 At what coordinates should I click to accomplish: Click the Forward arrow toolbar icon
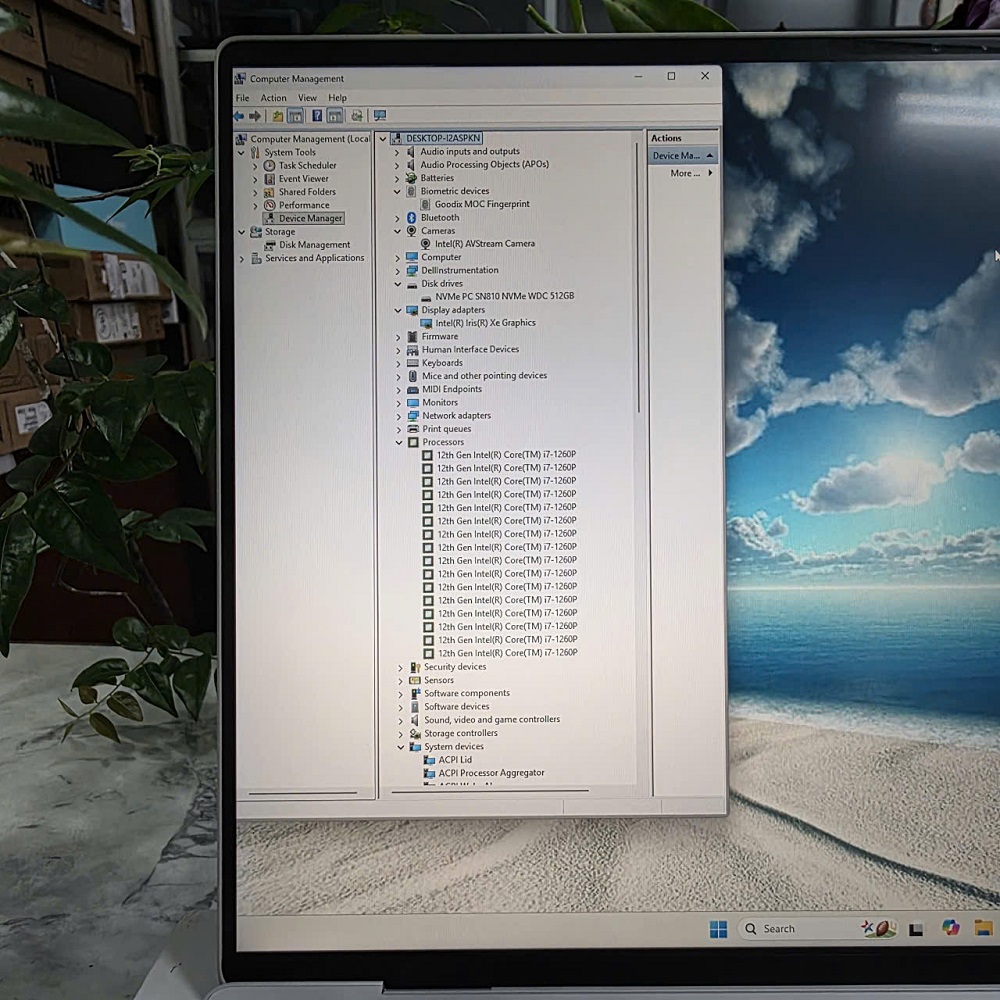pyautogui.click(x=255, y=115)
